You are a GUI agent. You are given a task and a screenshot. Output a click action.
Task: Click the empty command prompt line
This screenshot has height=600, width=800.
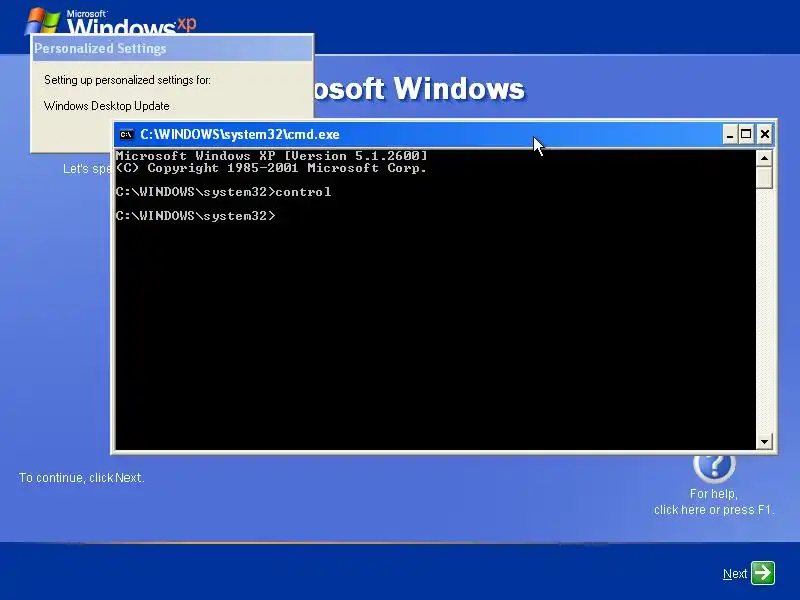pyautogui.click(x=195, y=216)
